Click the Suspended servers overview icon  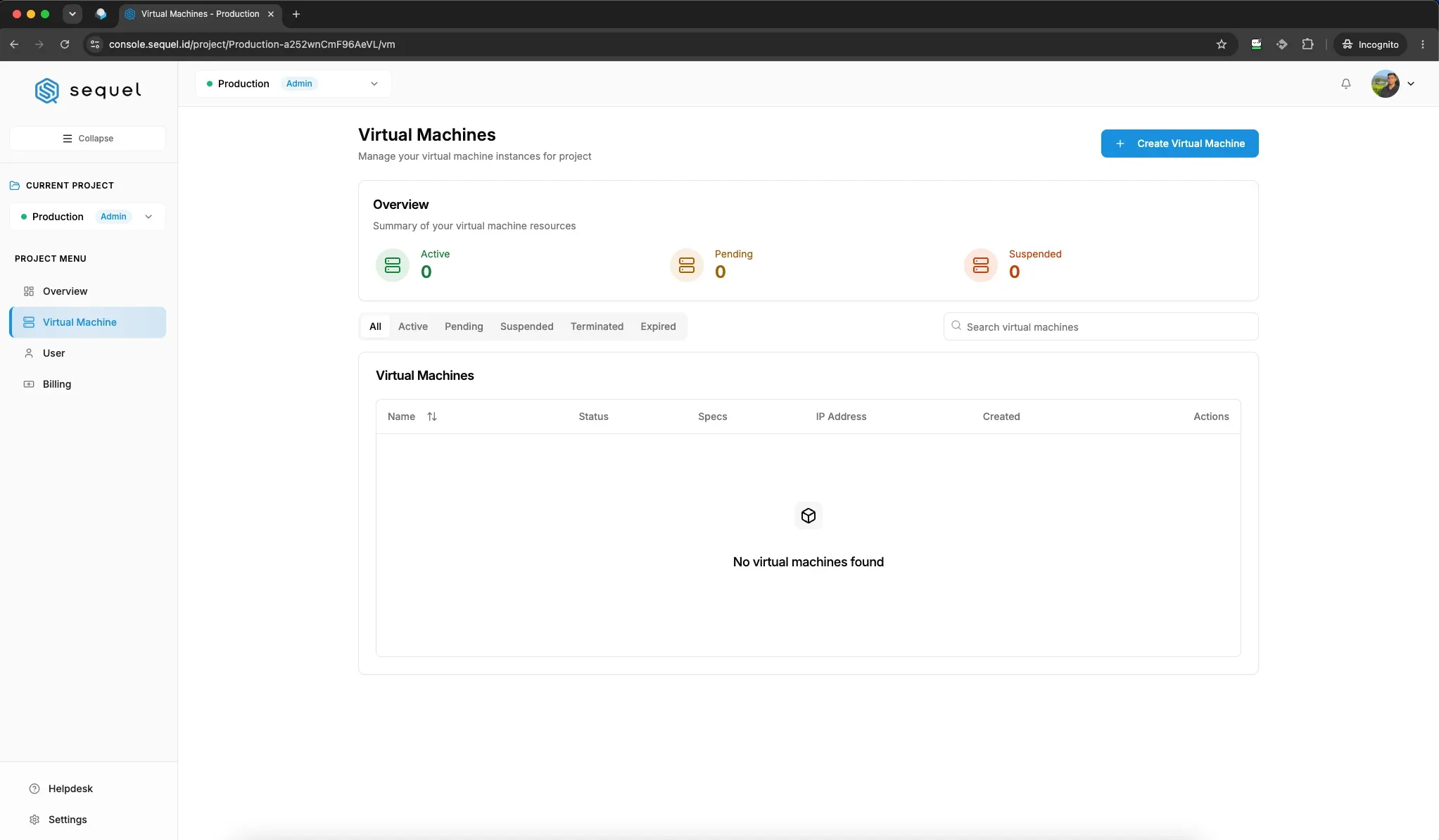981,265
